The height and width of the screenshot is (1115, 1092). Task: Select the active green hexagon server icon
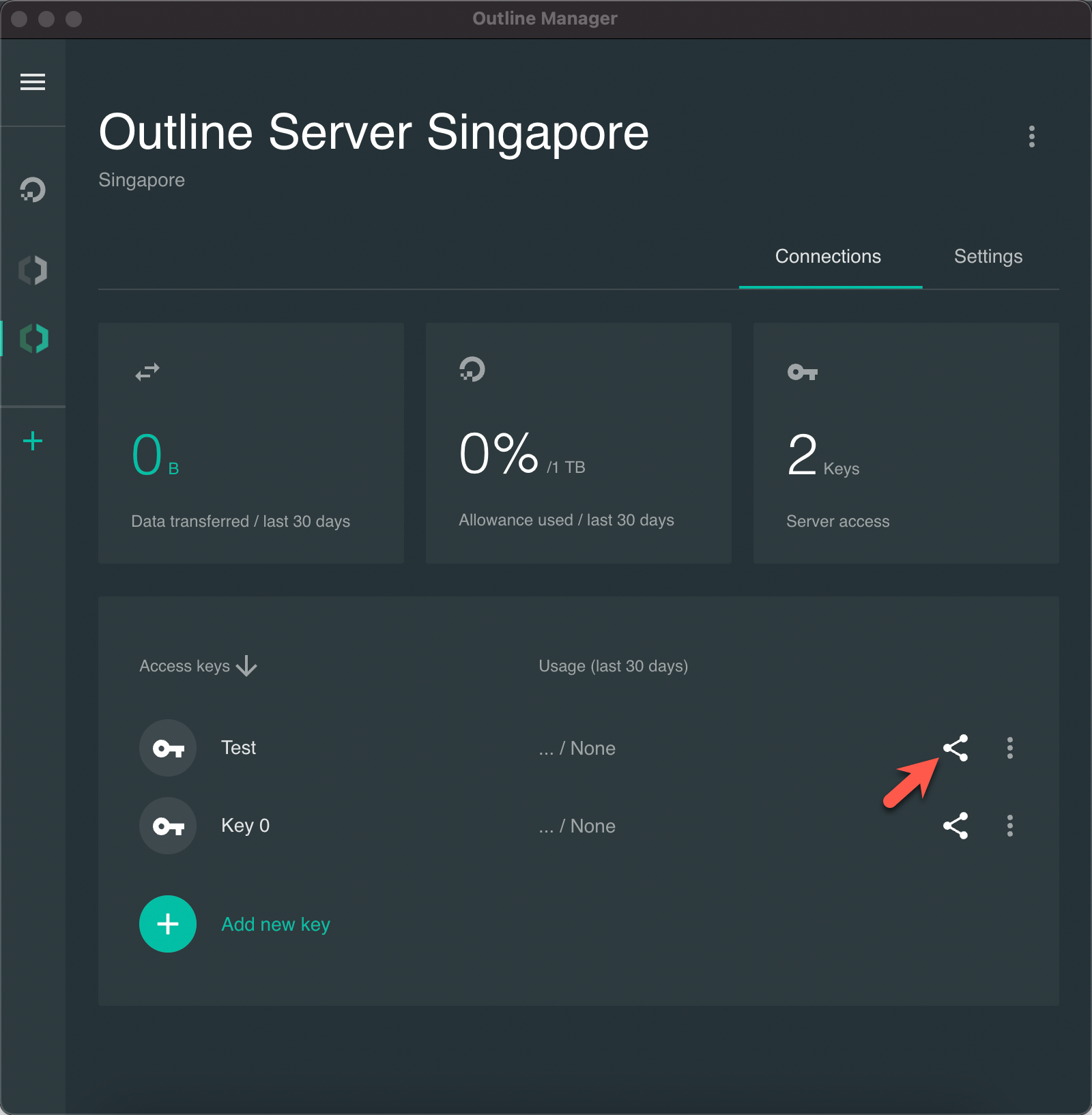coord(32,338)
